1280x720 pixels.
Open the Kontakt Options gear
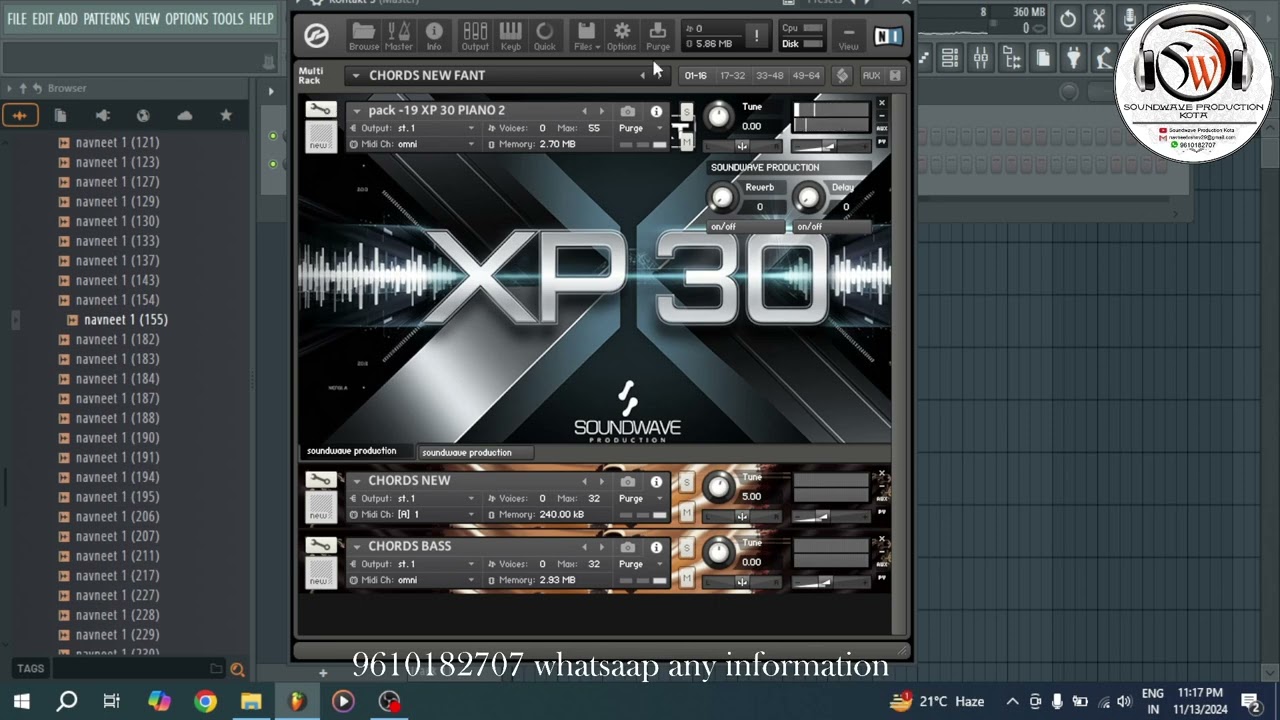click(621, 36)
